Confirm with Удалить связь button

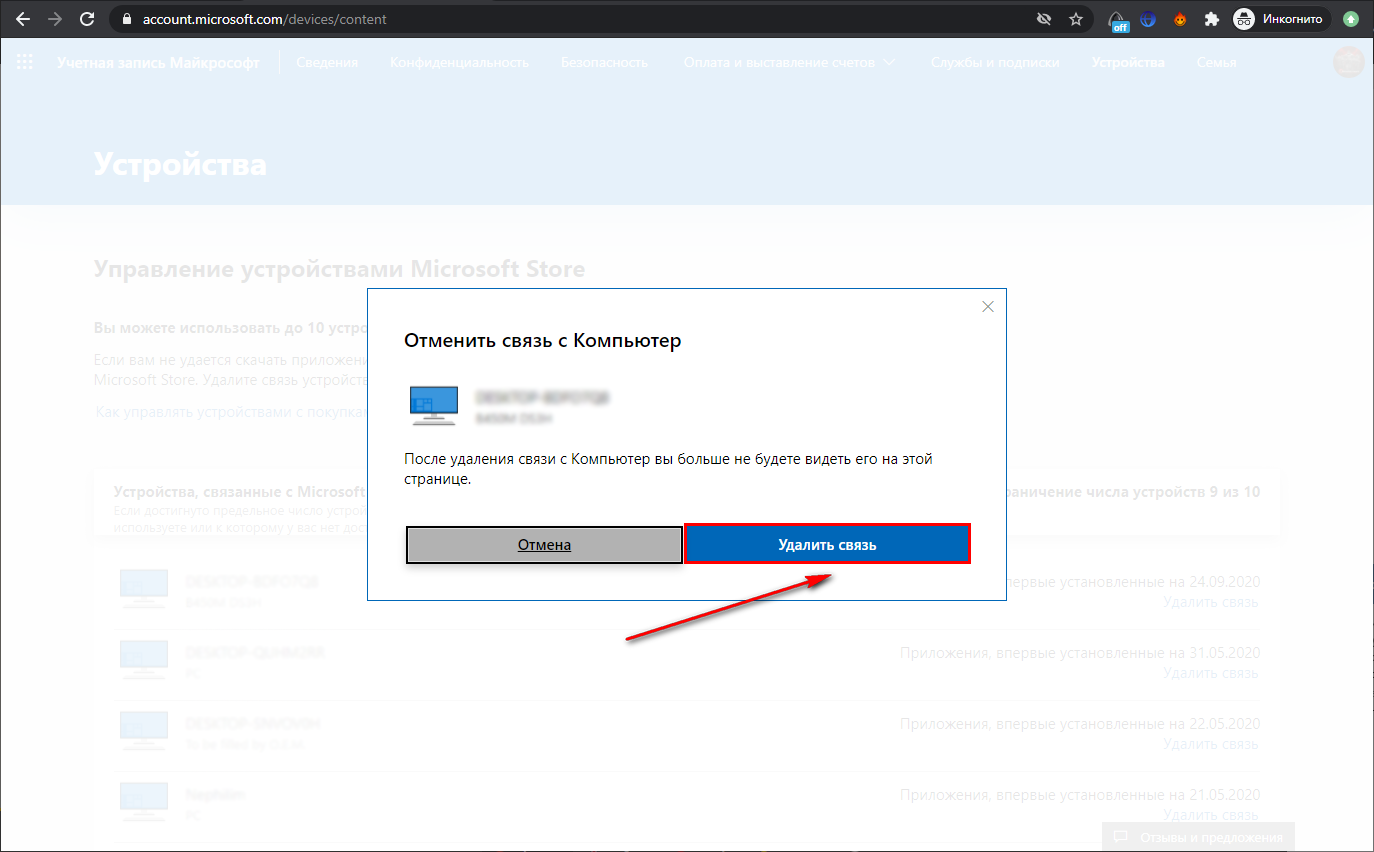coord(827,545)
